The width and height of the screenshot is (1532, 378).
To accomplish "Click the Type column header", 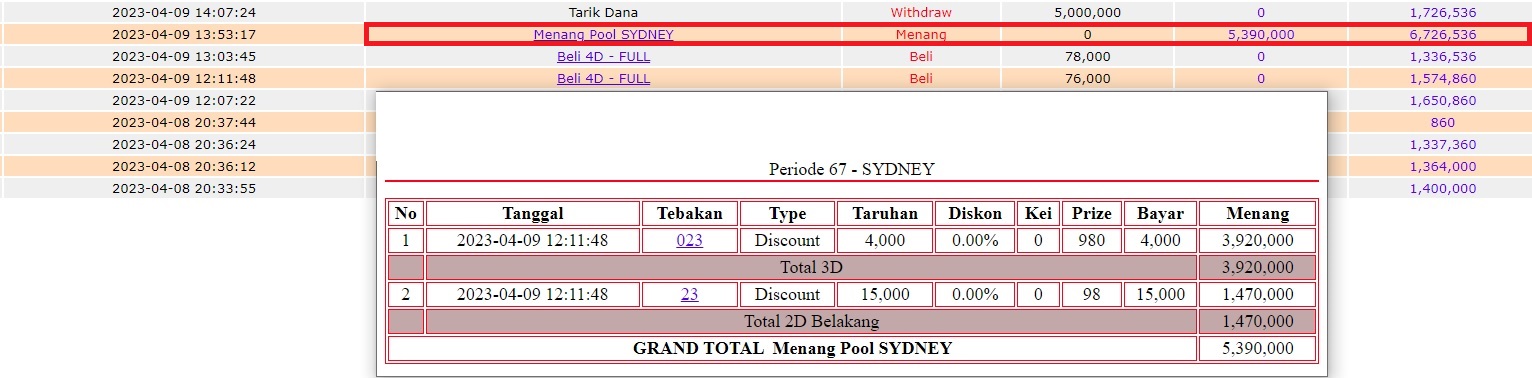I will [787, 213].
